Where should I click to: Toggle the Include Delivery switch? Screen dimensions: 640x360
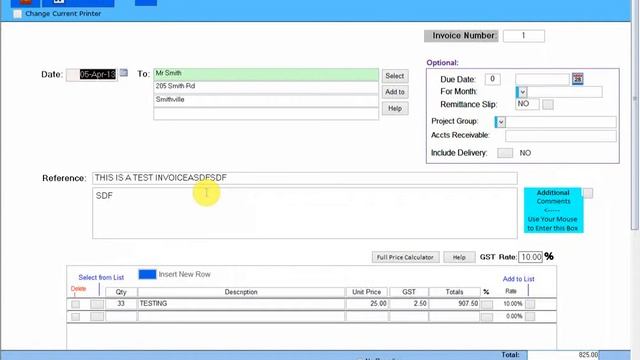click(x=505, y=153)
